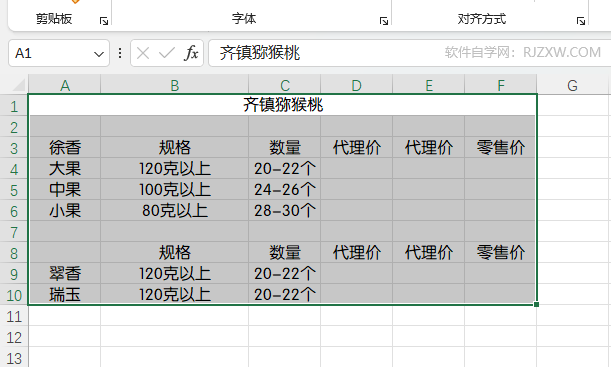Click the formula bar text field
Image resolution: width=611 pixels, height=367 pixels.
[x=410, y=53]
